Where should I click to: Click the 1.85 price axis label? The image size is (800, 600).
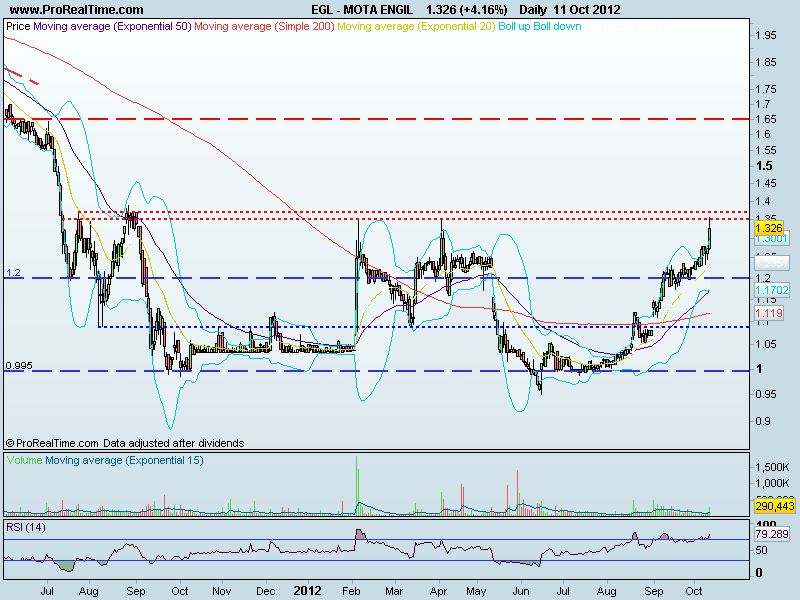(766, 62)
